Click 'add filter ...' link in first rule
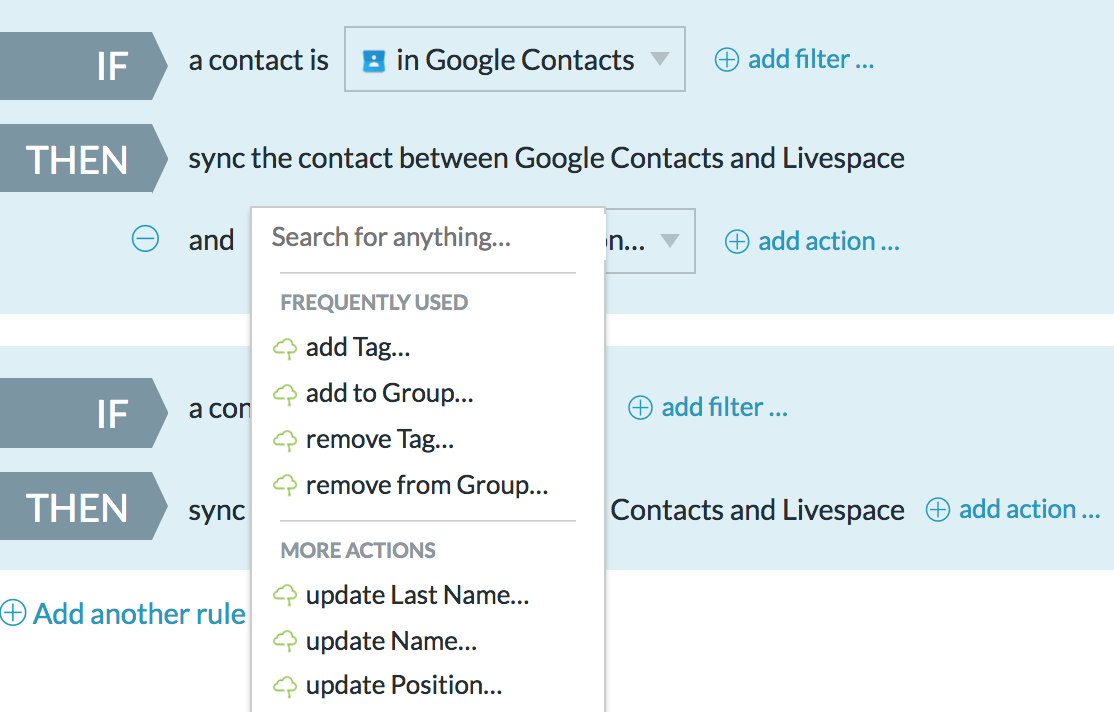The image size is (1114, 712). click(x=811, y=60)
